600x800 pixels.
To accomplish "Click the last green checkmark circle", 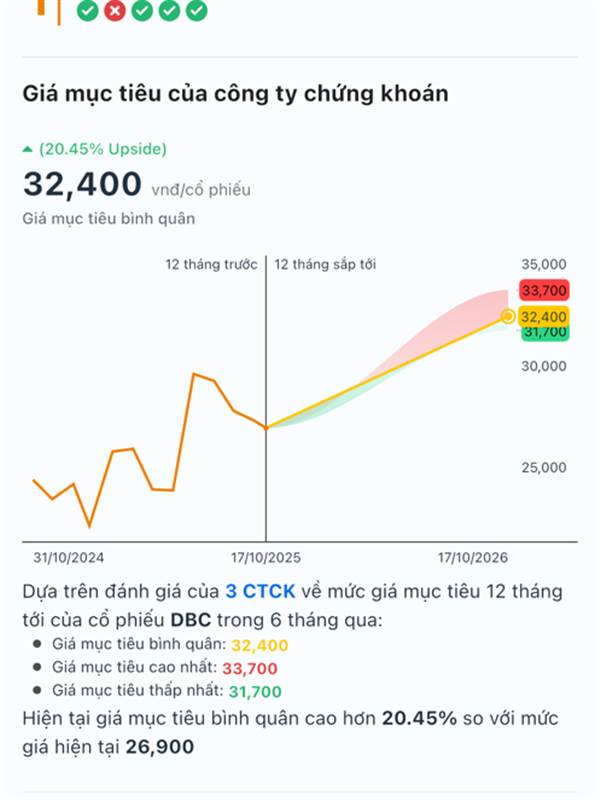I will tap(197, 10).
